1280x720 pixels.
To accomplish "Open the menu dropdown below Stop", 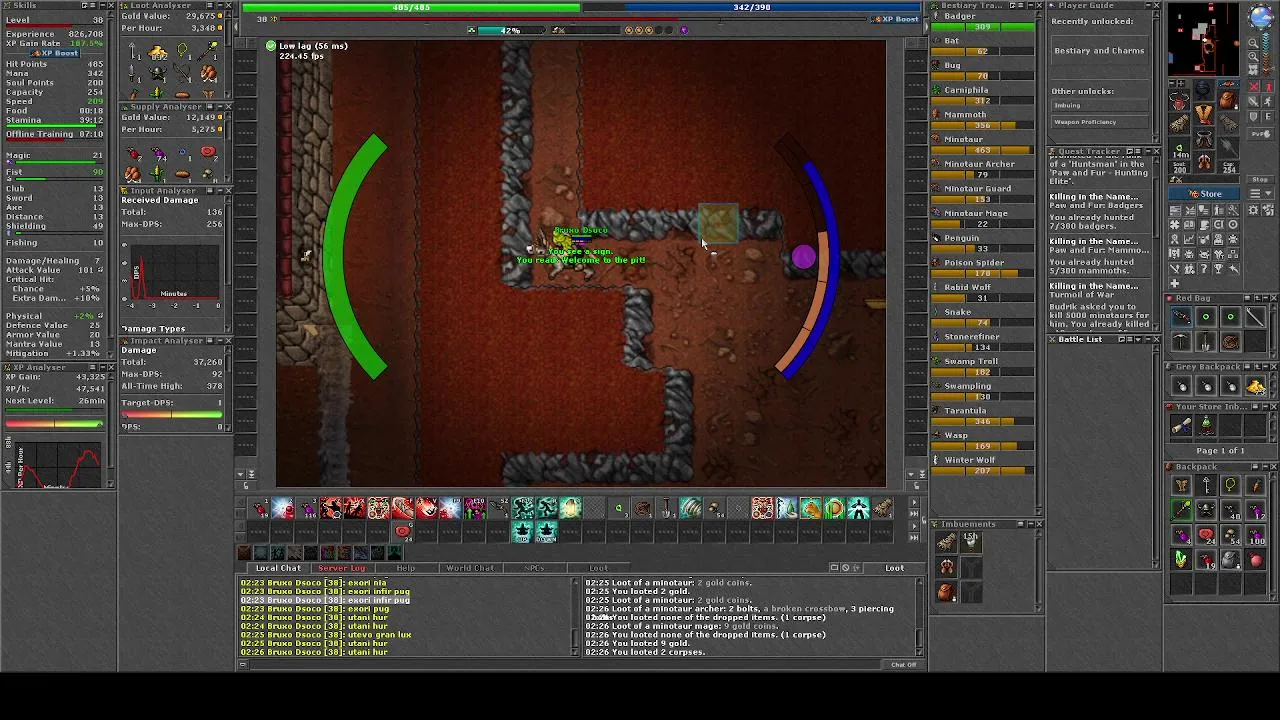I will [1260, 194].
